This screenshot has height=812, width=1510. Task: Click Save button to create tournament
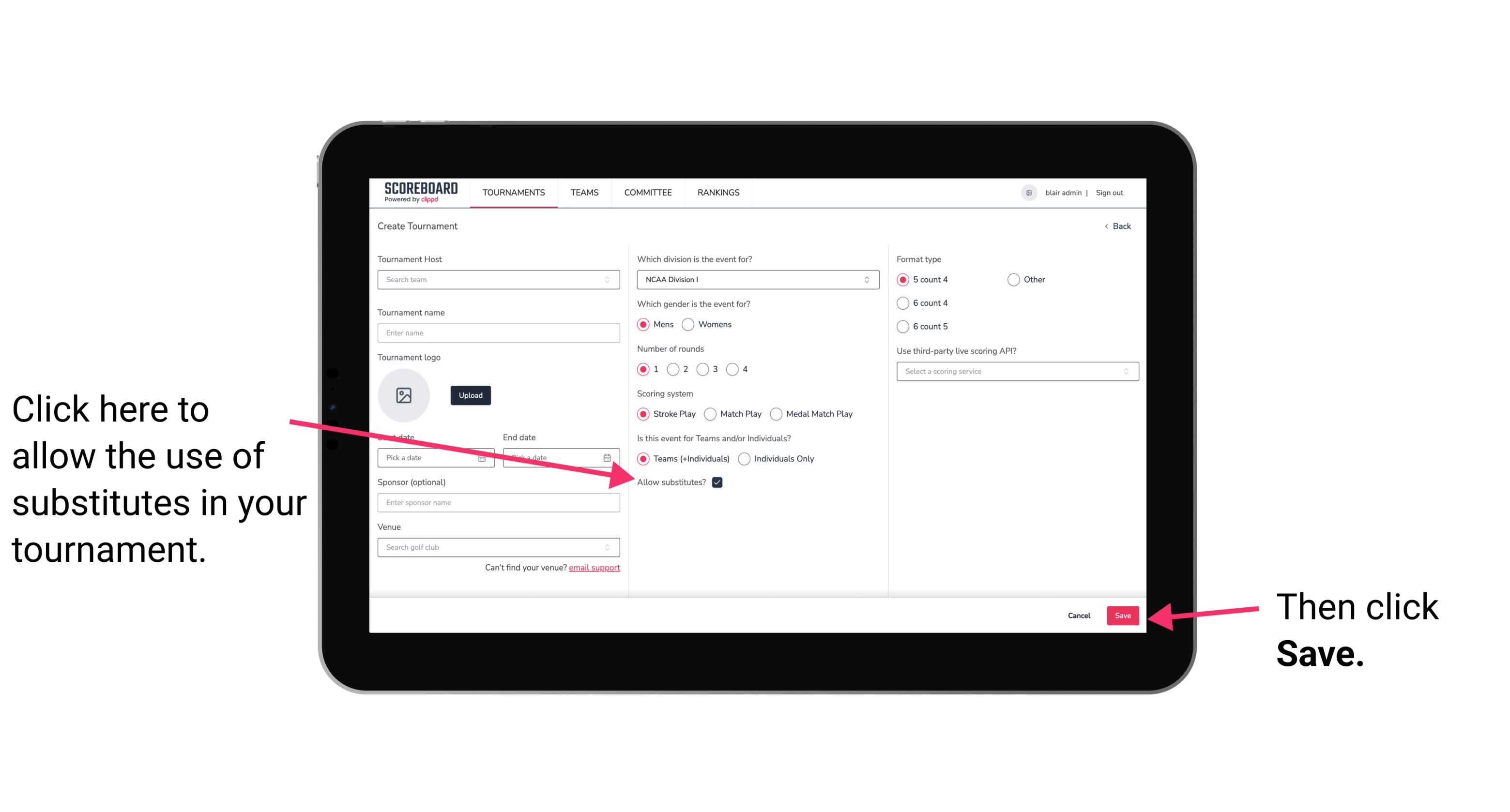(1122, 614)
